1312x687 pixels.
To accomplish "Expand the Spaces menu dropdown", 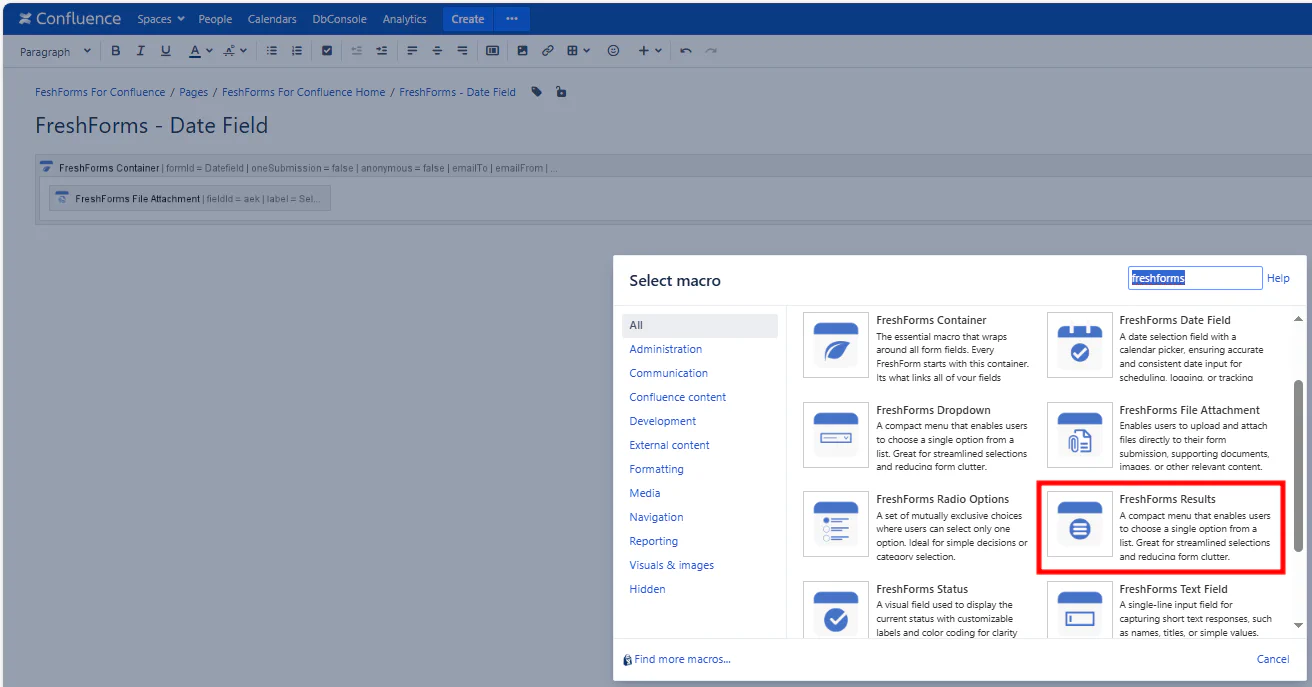I will coord(160,19).
